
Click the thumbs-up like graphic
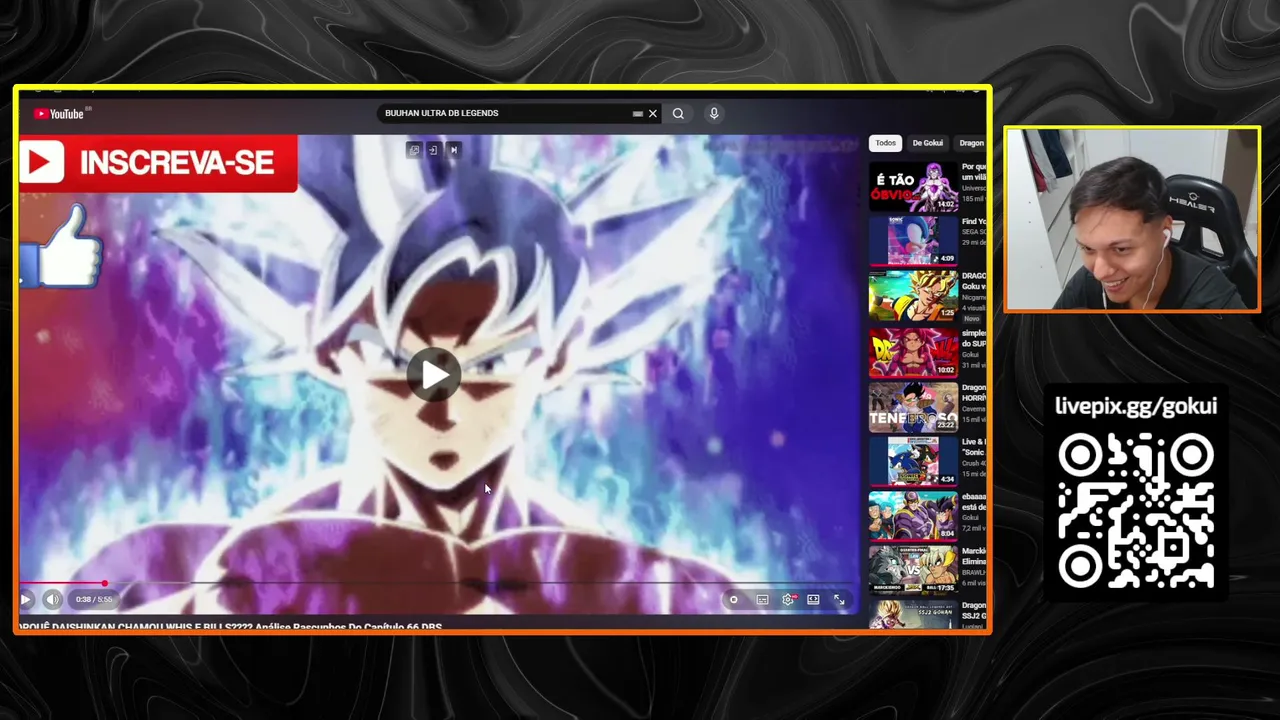tap(62, 246)
